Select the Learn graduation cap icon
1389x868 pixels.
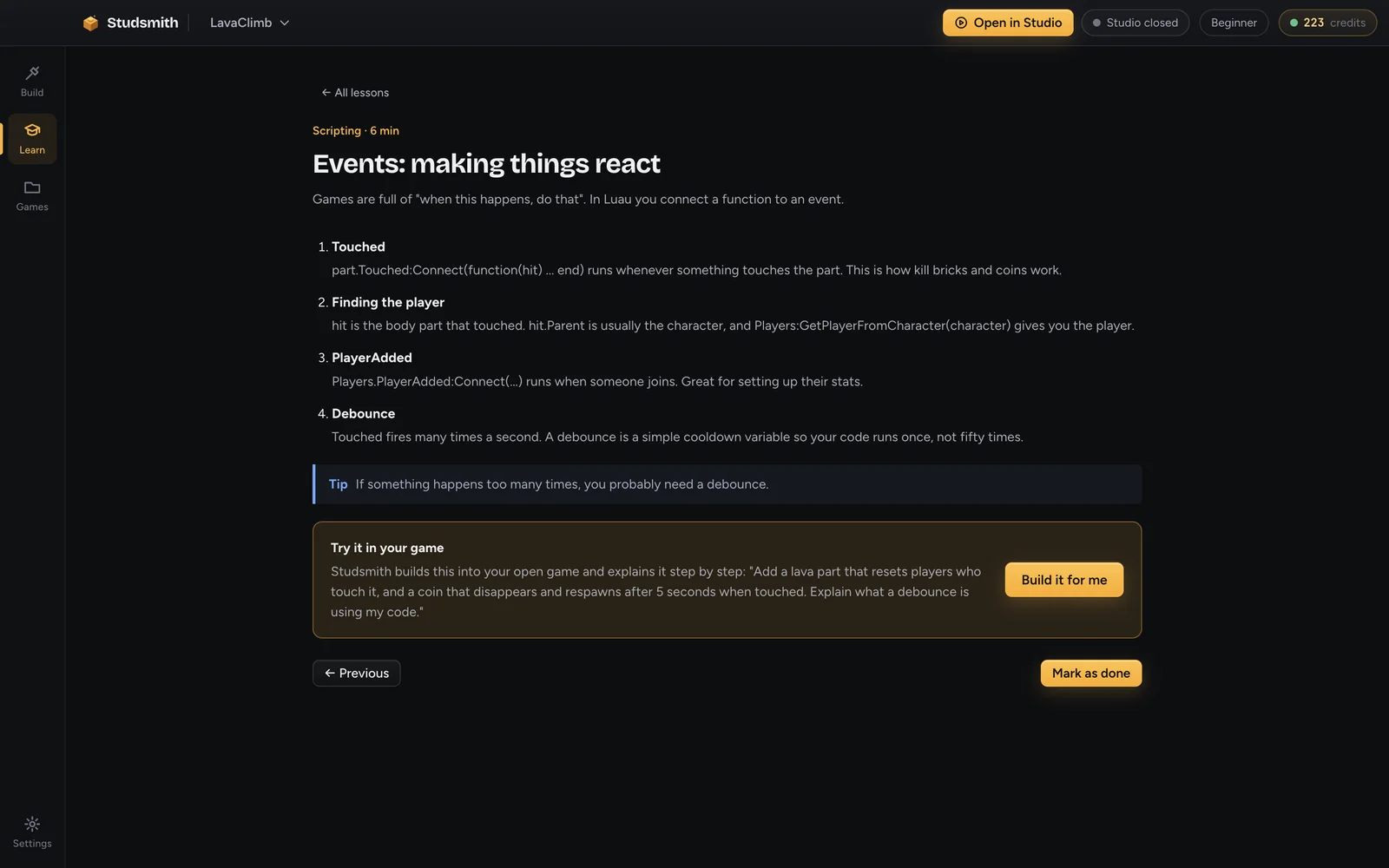[x=32, y=130]
